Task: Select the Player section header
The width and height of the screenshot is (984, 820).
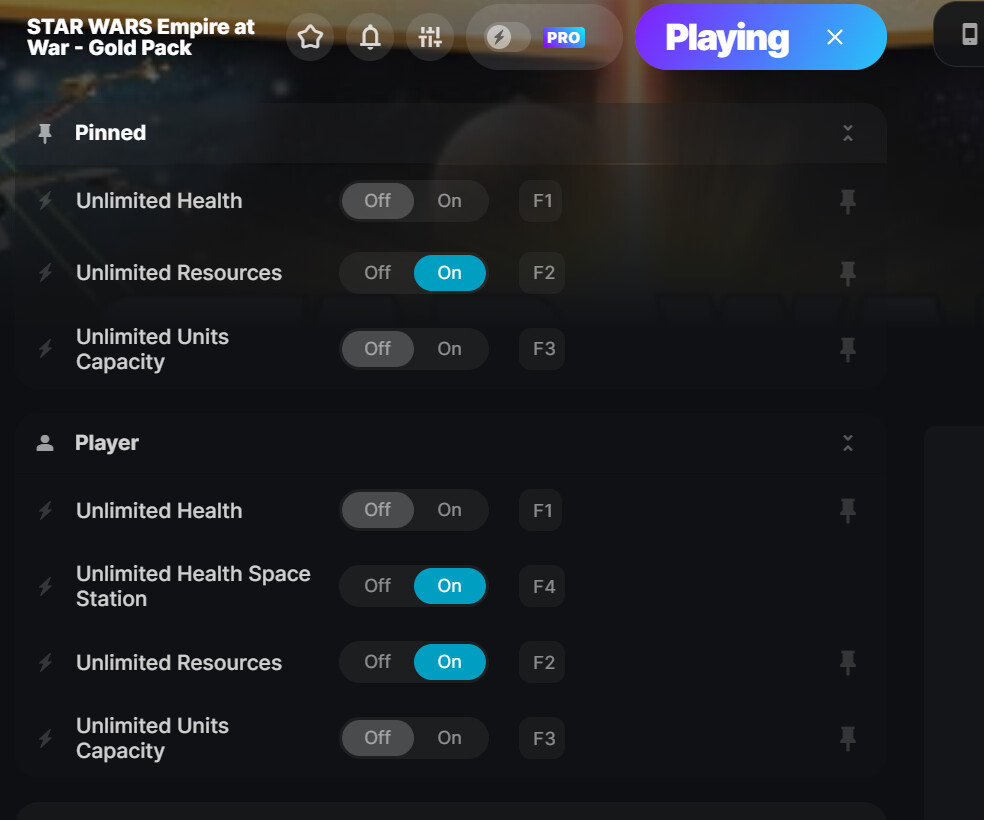Action: click(106, 443)
